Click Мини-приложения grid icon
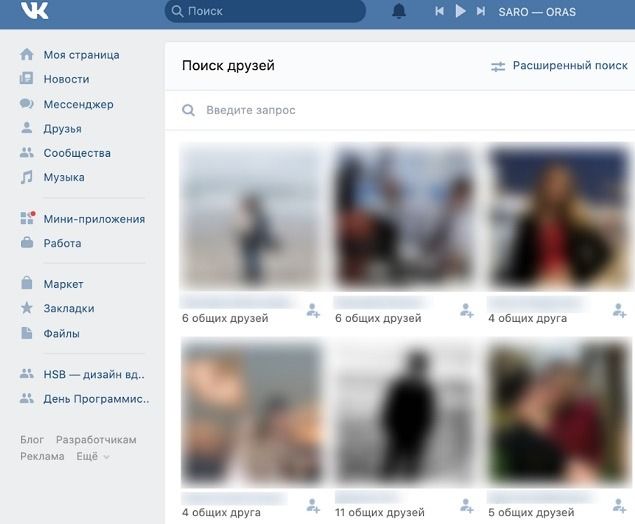 pos(28,218)
